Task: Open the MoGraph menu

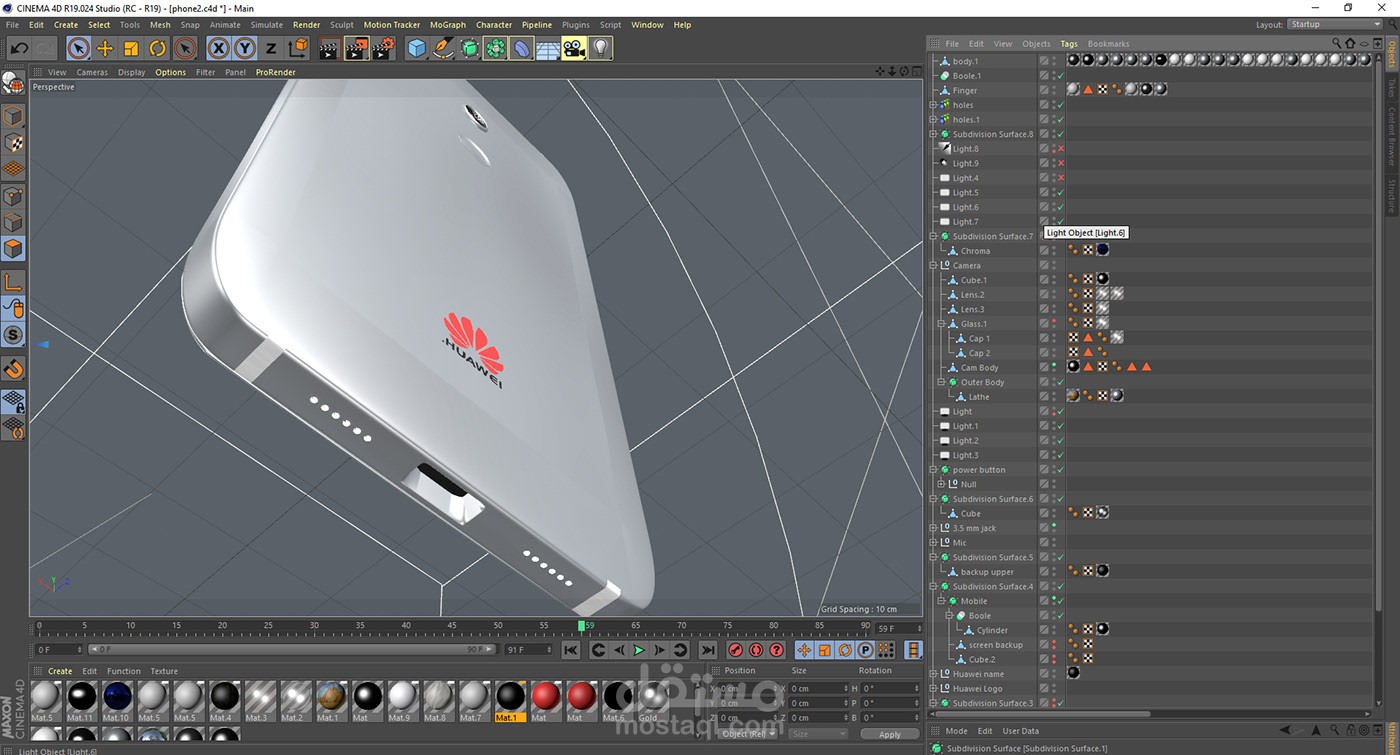Action: (448, 25)
